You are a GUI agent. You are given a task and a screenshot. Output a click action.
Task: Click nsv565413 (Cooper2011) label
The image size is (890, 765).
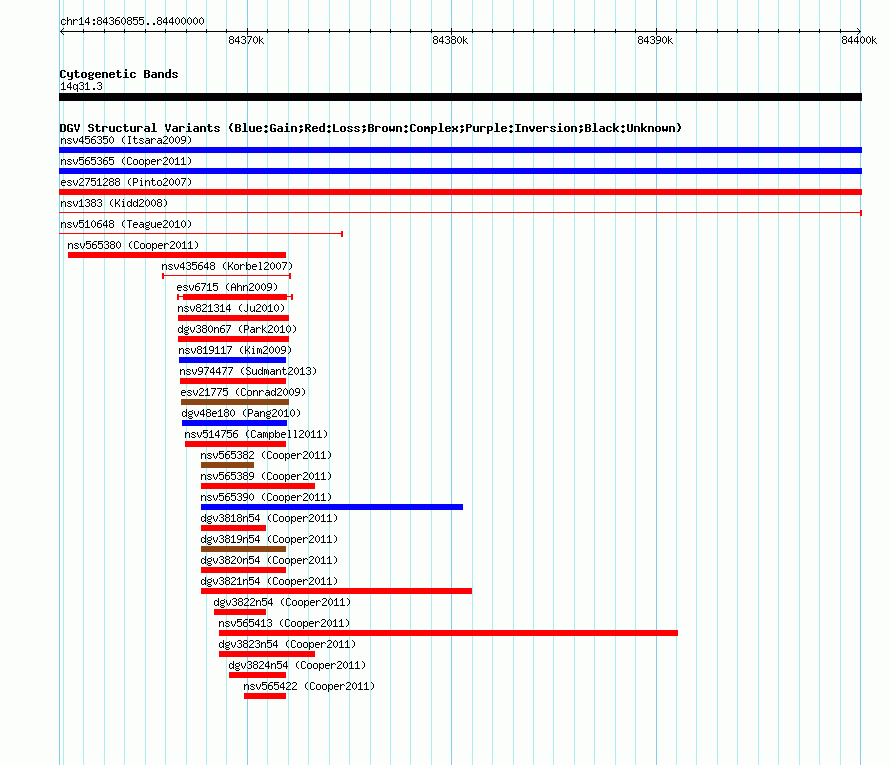284,623
